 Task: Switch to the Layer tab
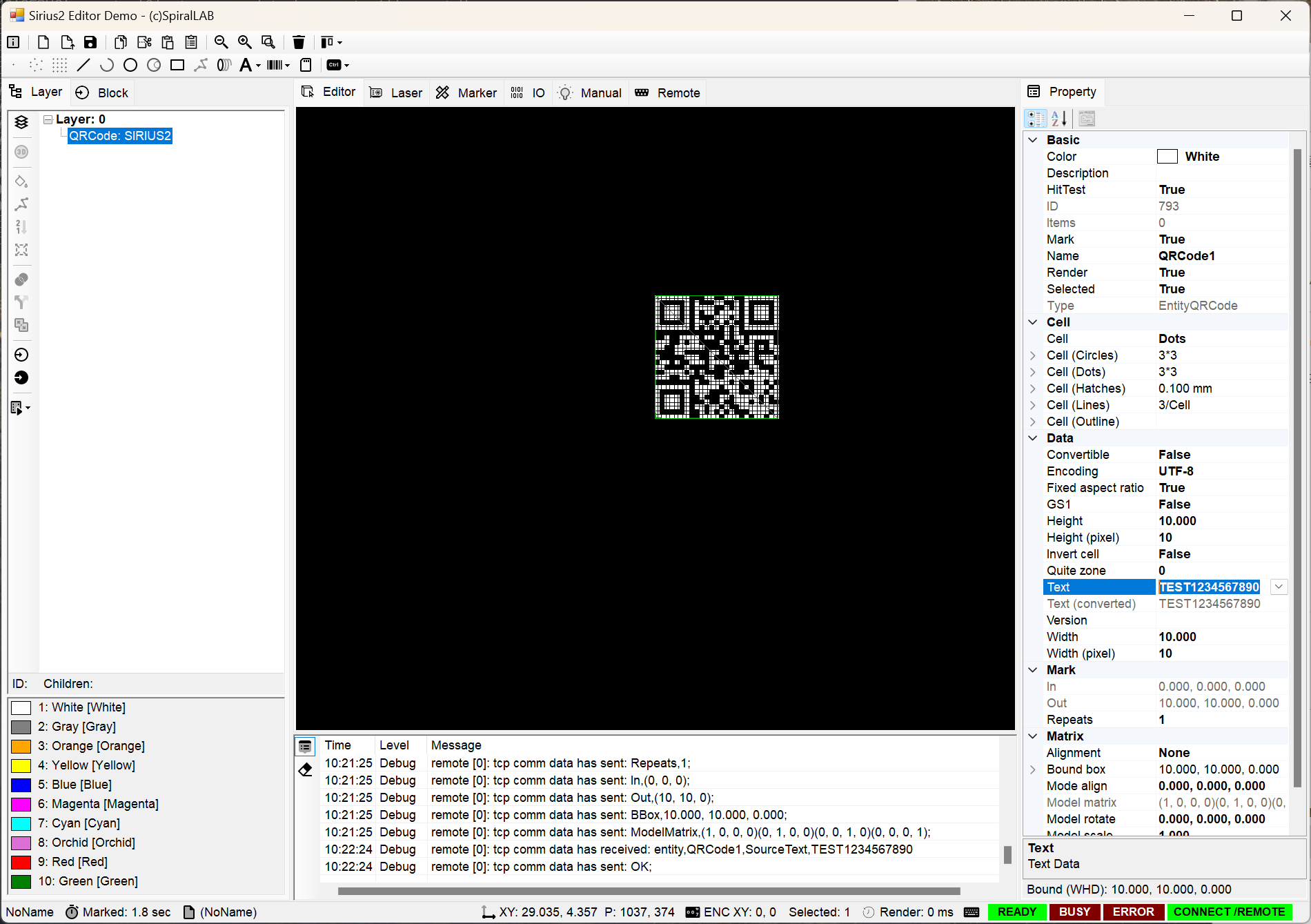(x=36, y=92)
